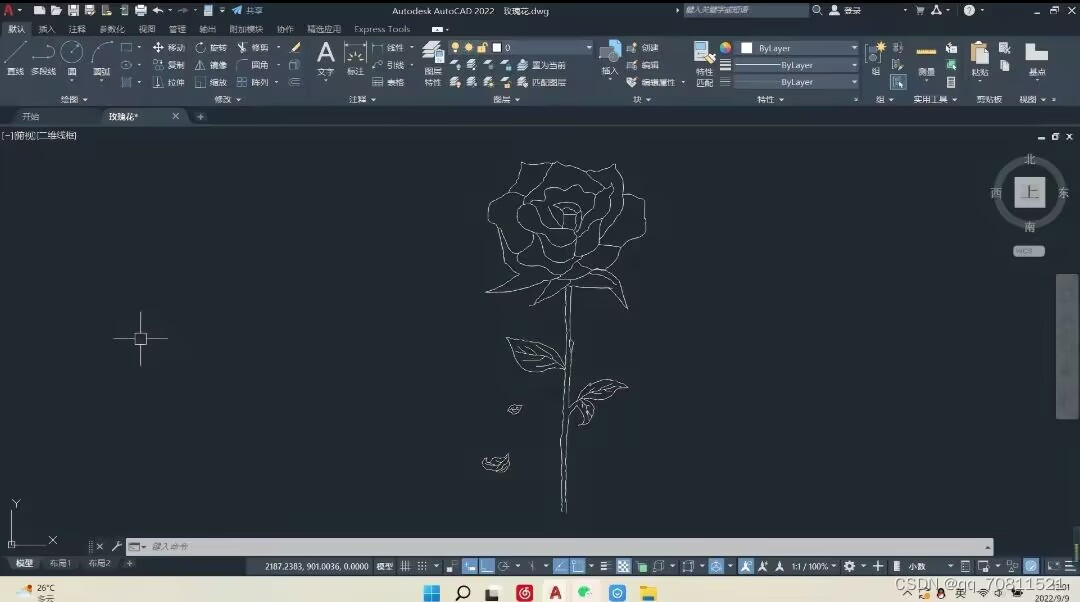
Task: Click the color wheel icon in Properties panel
Action: (725, 48)
